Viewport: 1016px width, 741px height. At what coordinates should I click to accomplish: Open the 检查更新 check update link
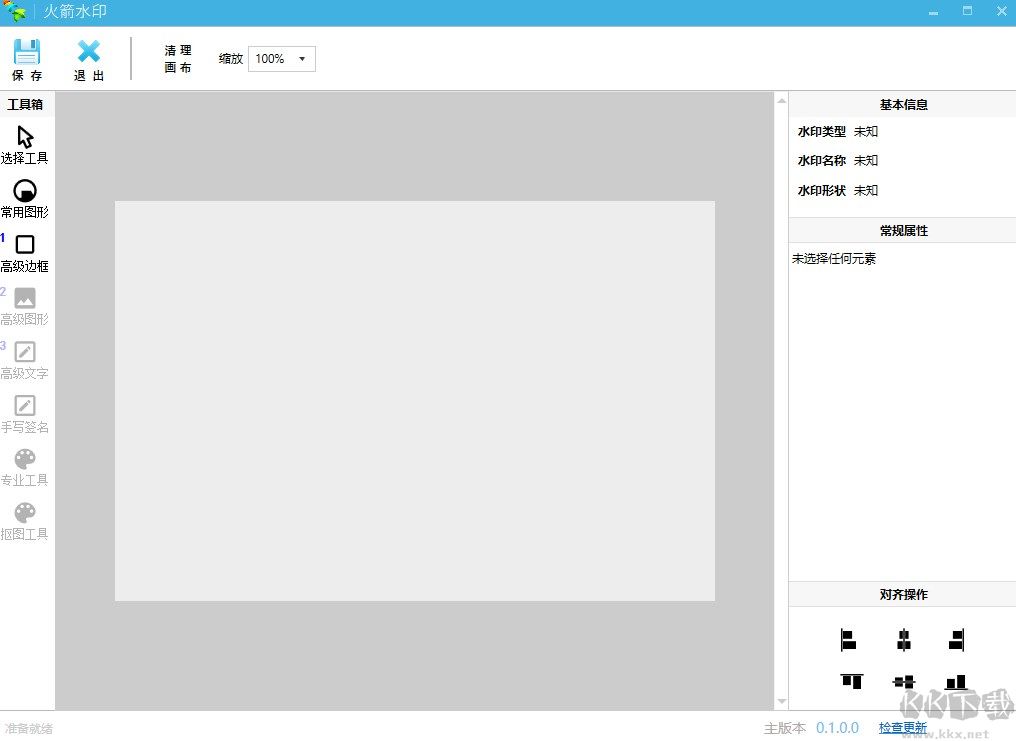point(903,728)
